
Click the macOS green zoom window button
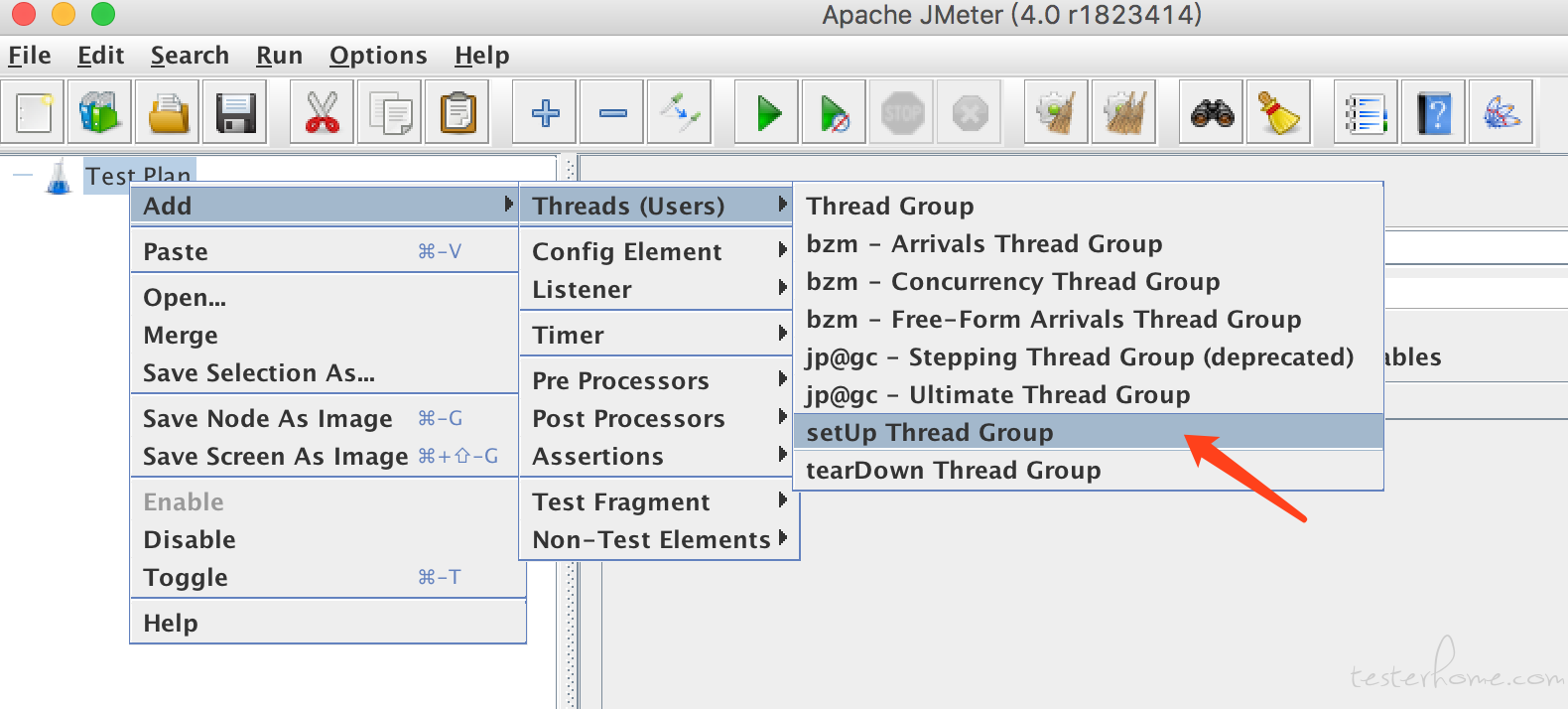[103, 14]
